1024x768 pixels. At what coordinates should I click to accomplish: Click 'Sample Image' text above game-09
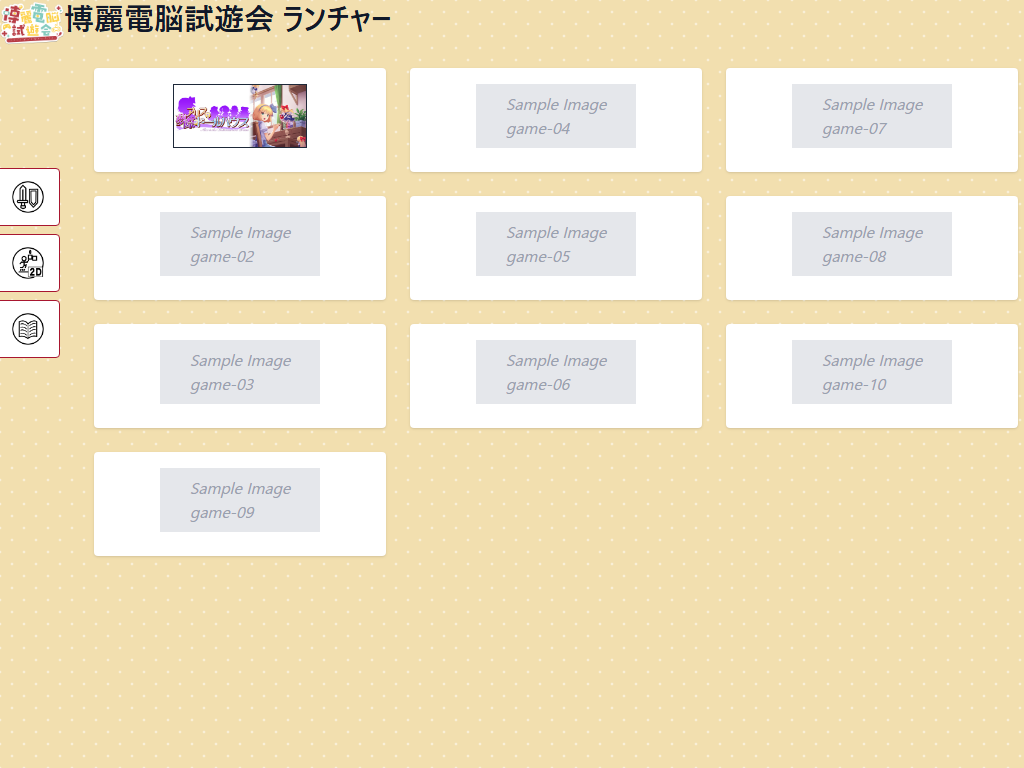[241, 489]
